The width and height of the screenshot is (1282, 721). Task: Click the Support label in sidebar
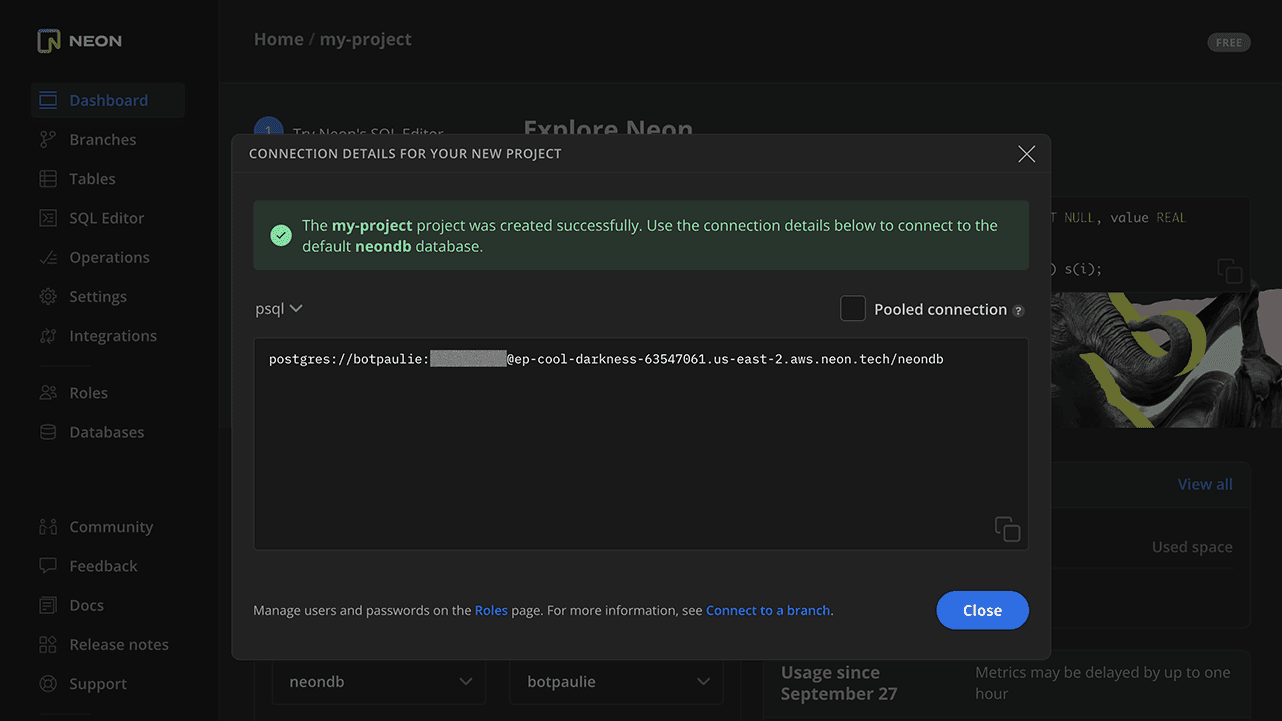click(98, 684)
